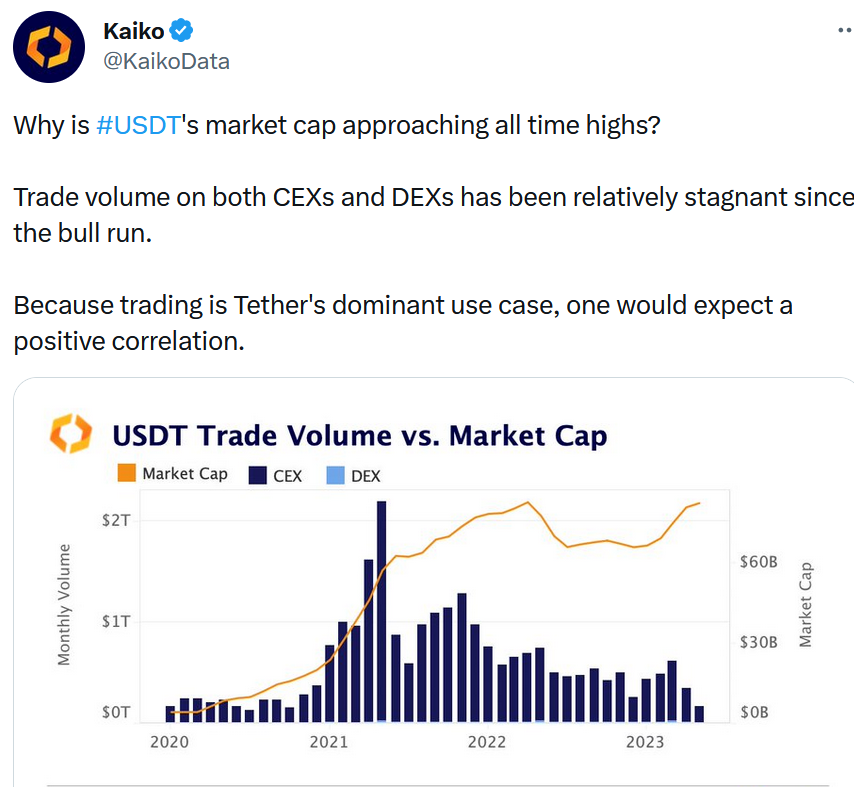Open the #USDT hashtag link
Viewport: 854px width, 787px height.
click(138, 127)
